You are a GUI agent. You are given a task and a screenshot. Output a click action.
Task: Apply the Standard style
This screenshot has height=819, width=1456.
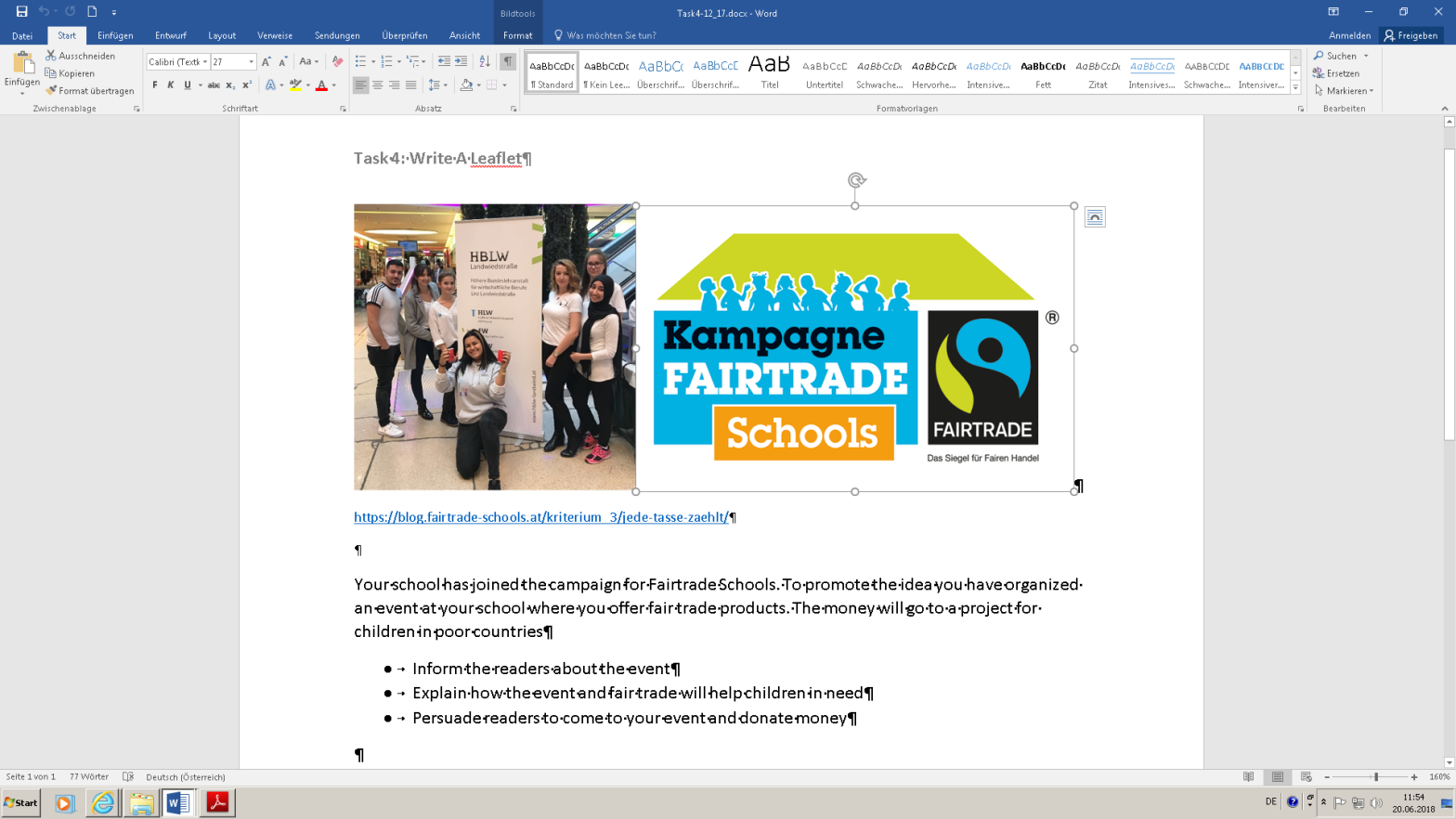(552, 71)
